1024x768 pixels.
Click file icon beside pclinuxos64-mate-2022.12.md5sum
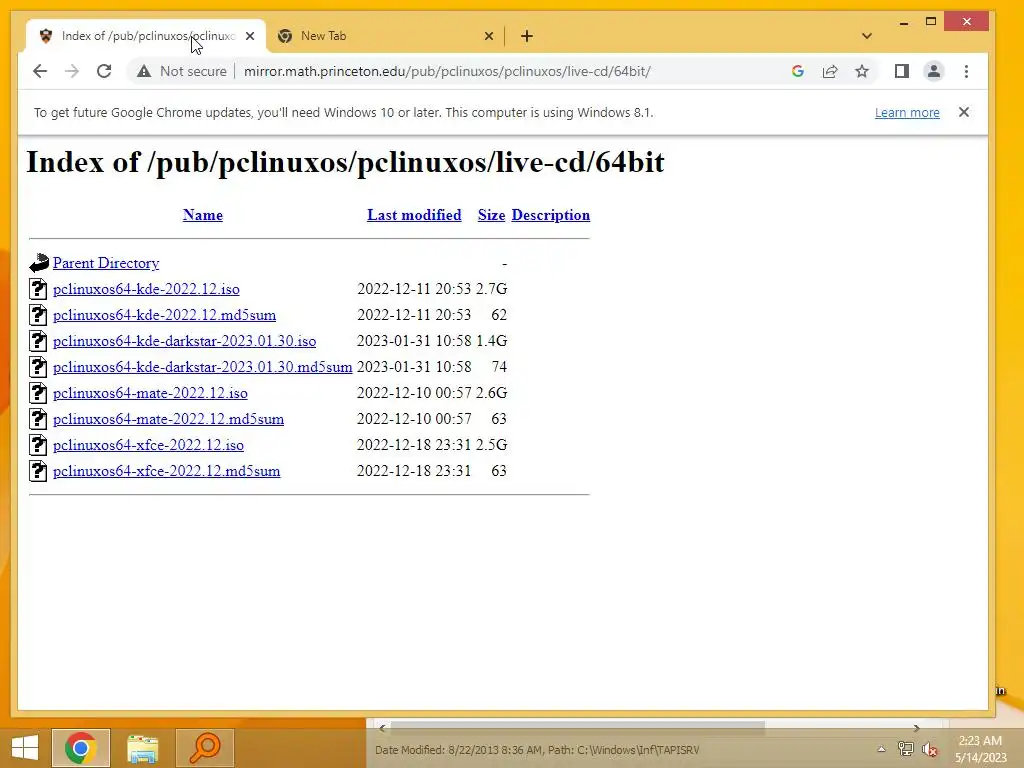(x=39, y=419)
